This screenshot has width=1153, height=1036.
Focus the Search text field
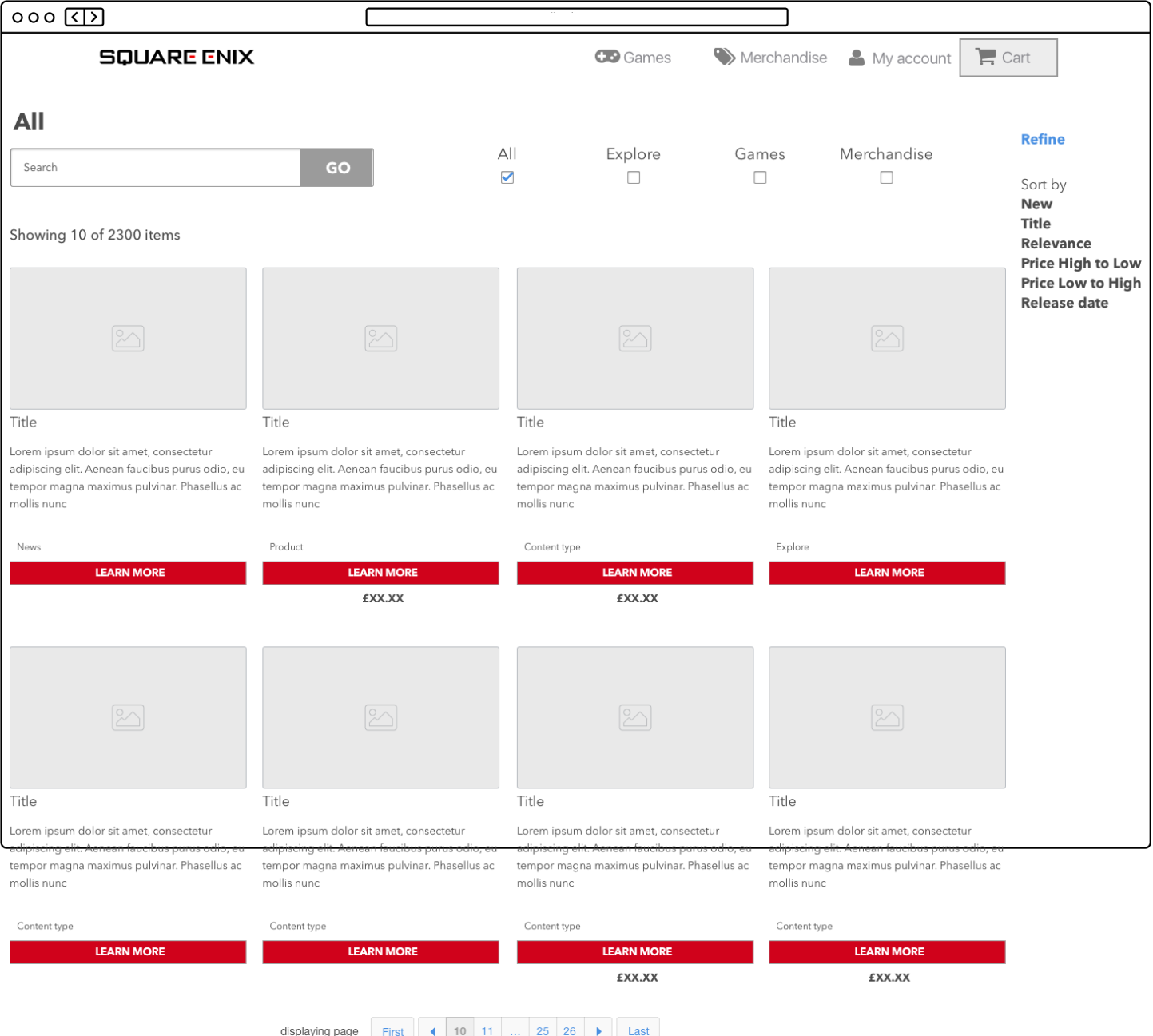156,168
